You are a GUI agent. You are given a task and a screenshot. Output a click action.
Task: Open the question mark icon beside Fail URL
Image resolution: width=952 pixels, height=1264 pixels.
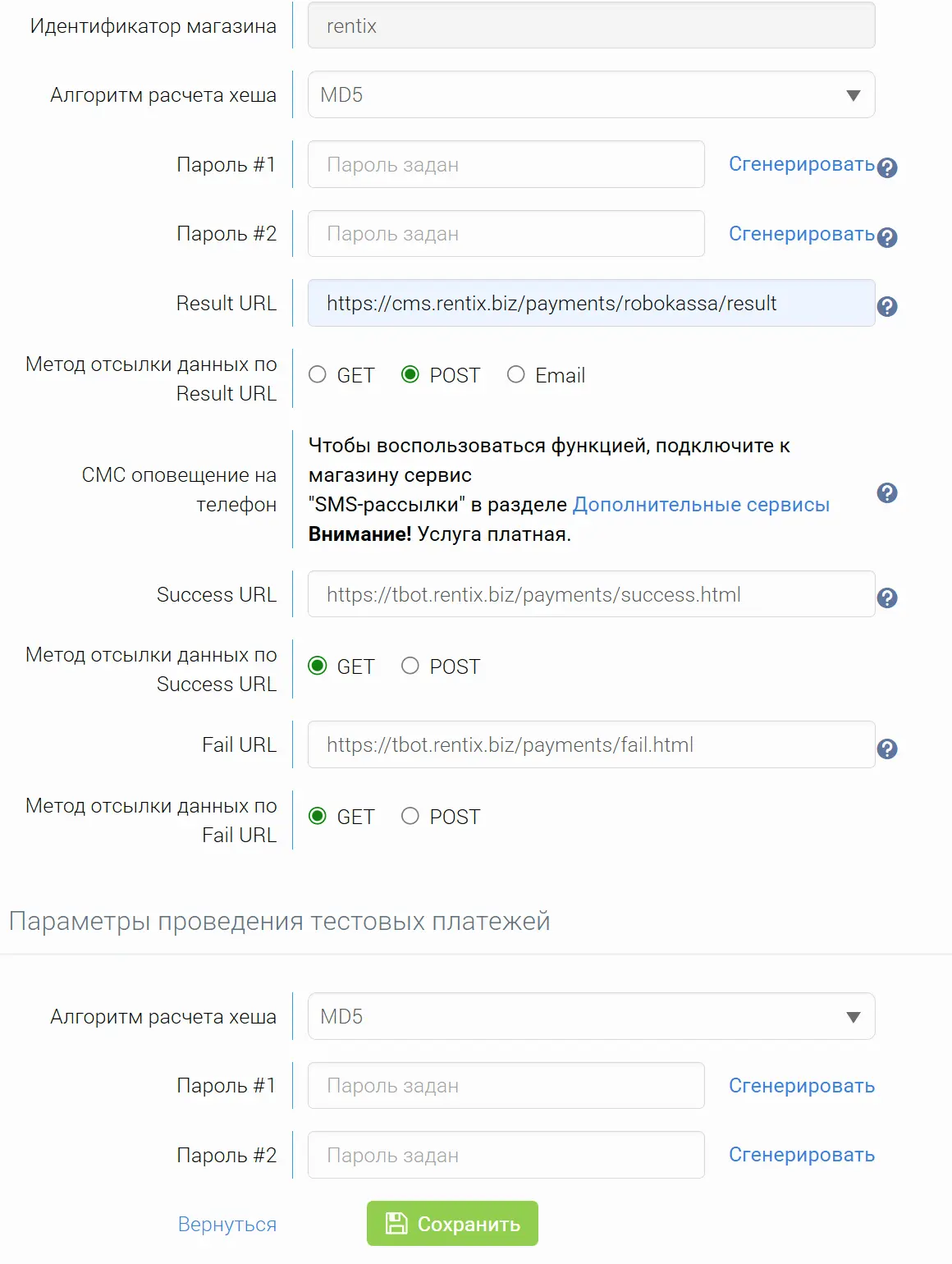click(886, 748)
